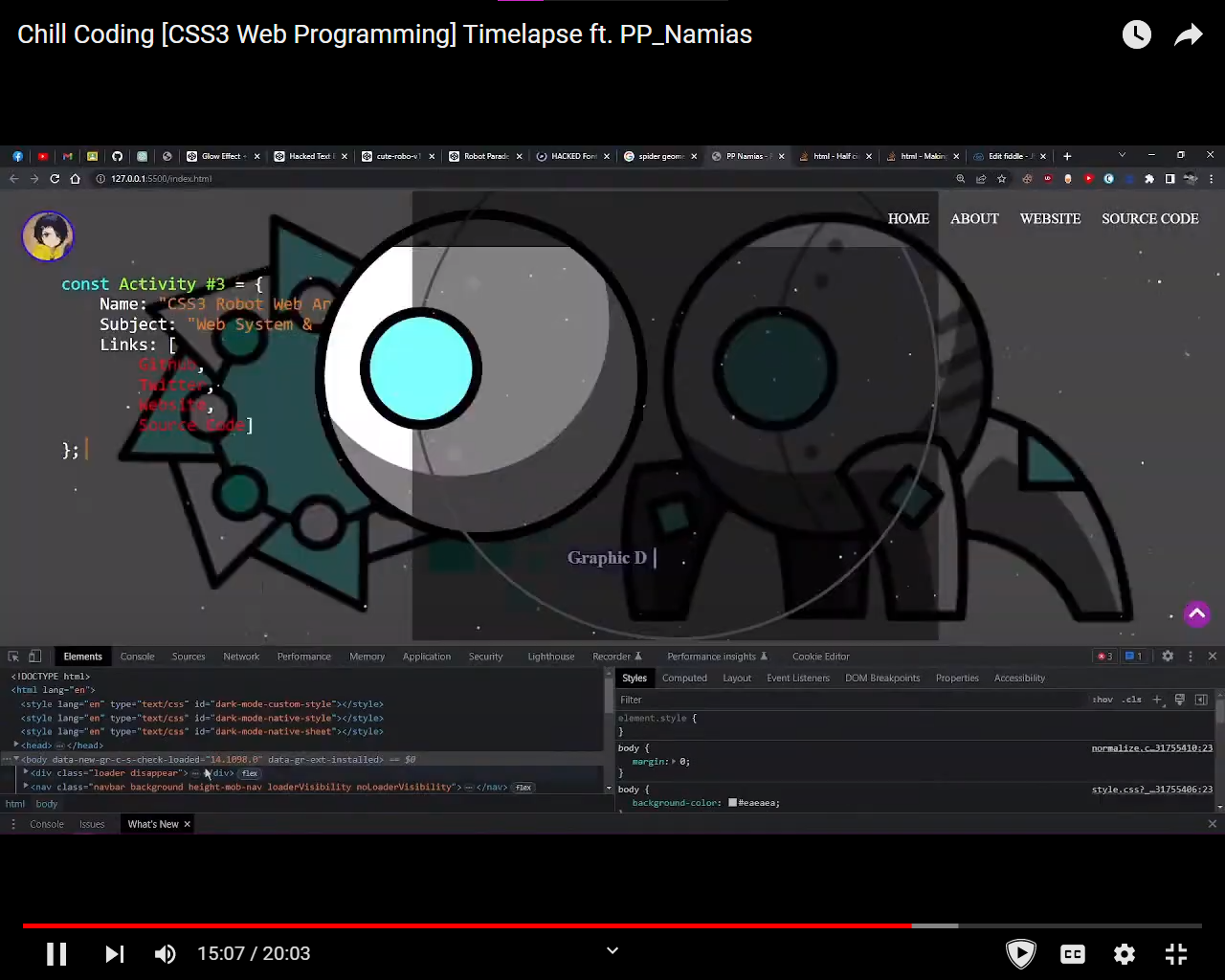This screenshot has width=1225, height=980.
Task: Click the red errors count badge
Action: coord(1105,657)
